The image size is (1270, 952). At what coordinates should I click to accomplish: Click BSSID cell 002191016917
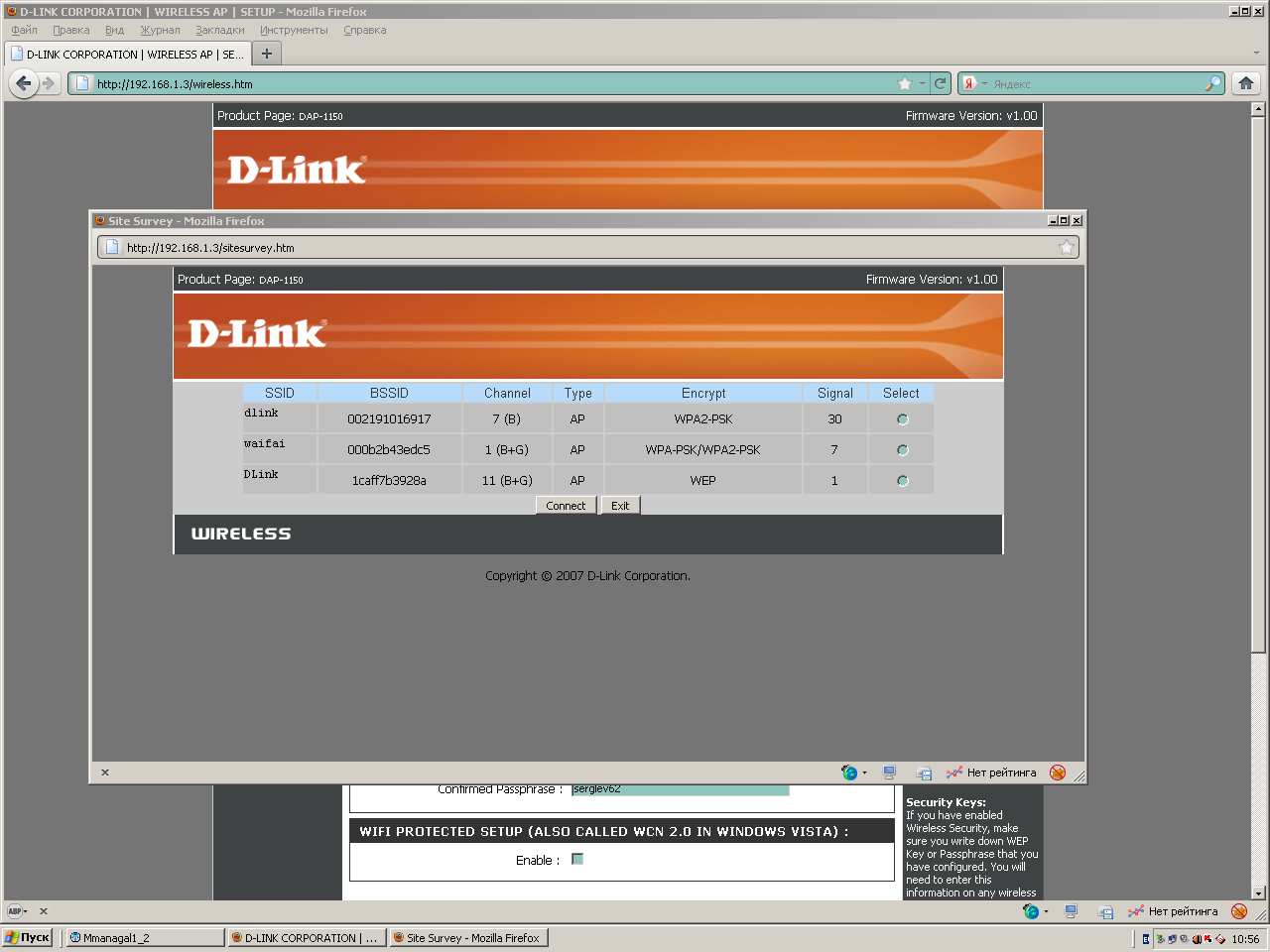coord(389,419)
